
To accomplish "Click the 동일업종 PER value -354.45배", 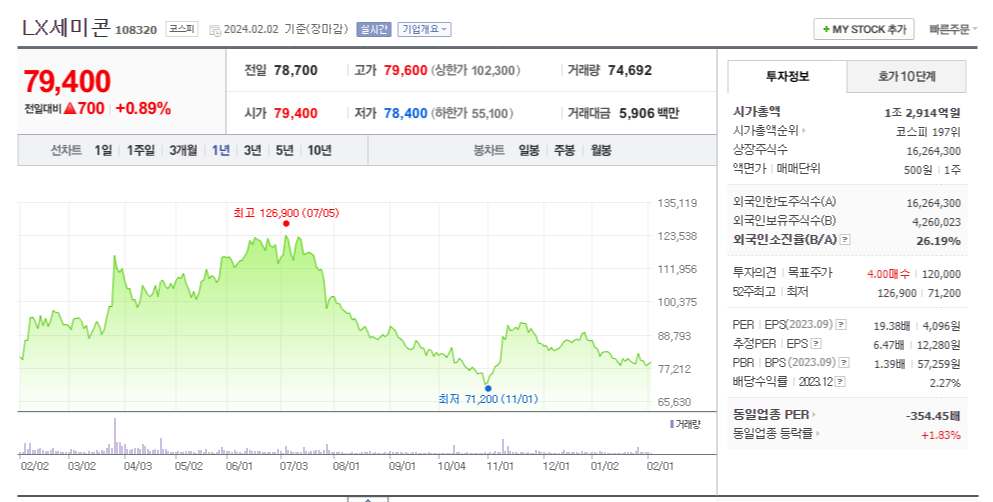I will click(x=933, y=417).
